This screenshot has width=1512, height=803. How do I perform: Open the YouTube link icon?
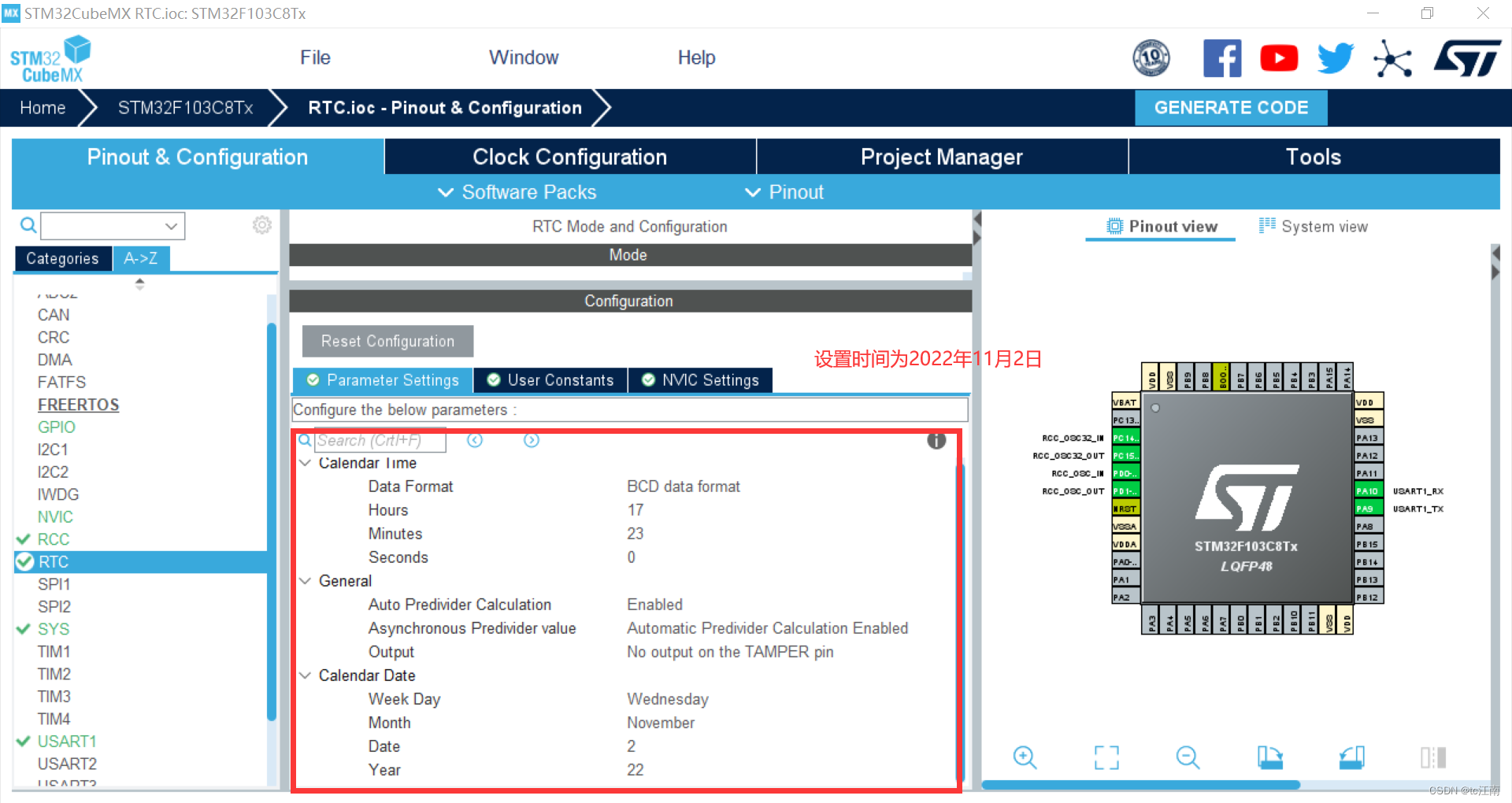(x=1279, y=58)
